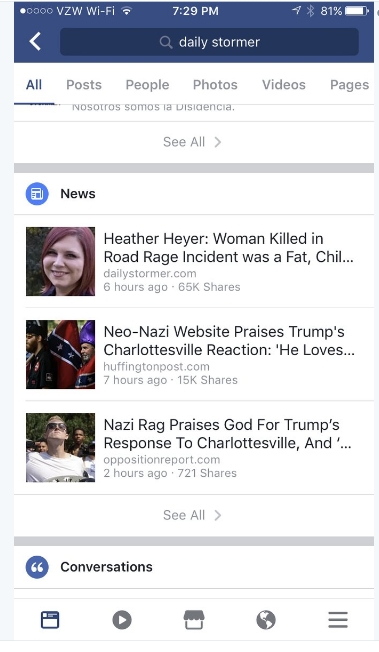Open the News Feed icon in bottom bar
The image size is (379, 652).
[50, 620]
